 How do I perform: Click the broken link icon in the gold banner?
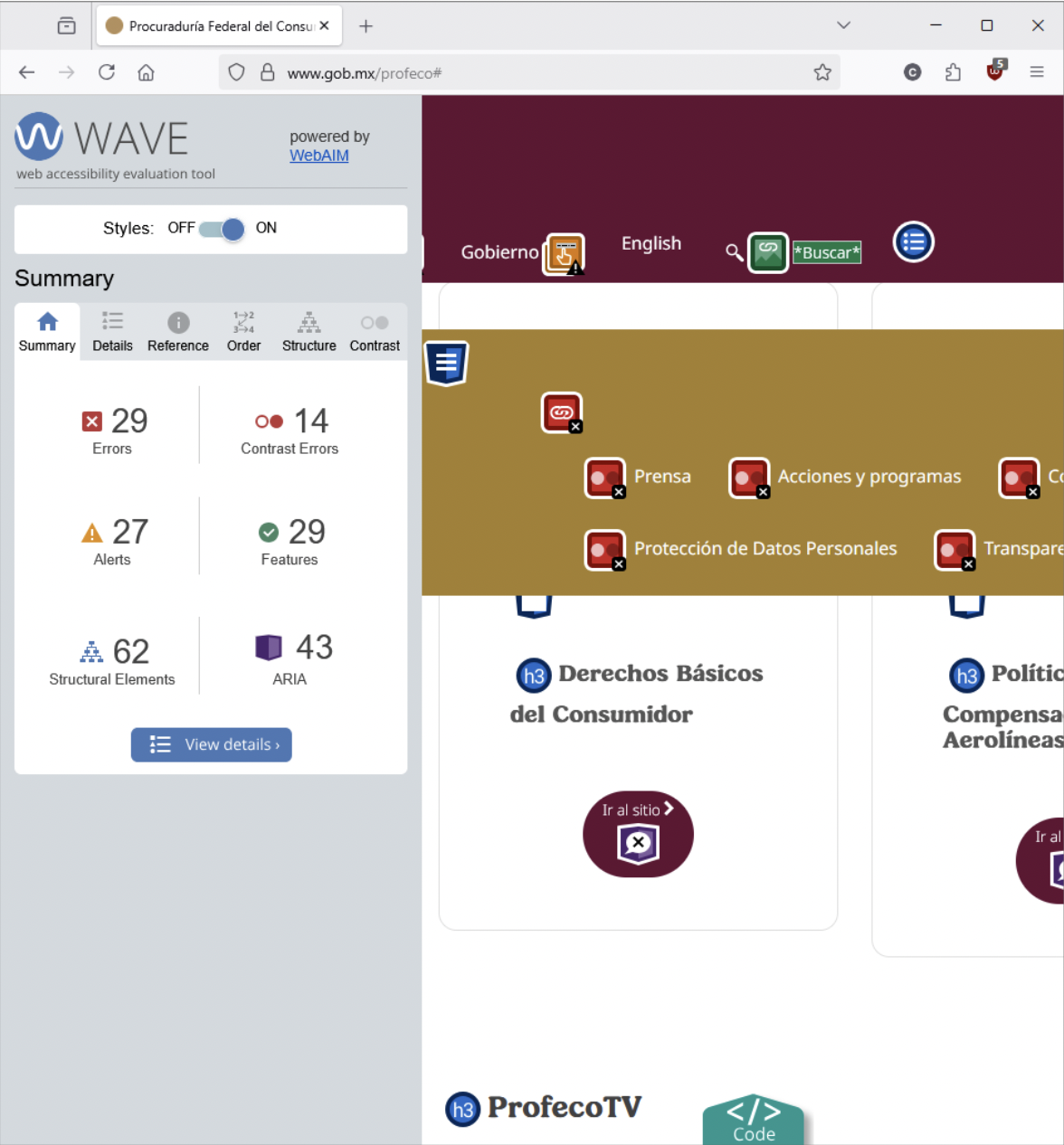[561, 412]
